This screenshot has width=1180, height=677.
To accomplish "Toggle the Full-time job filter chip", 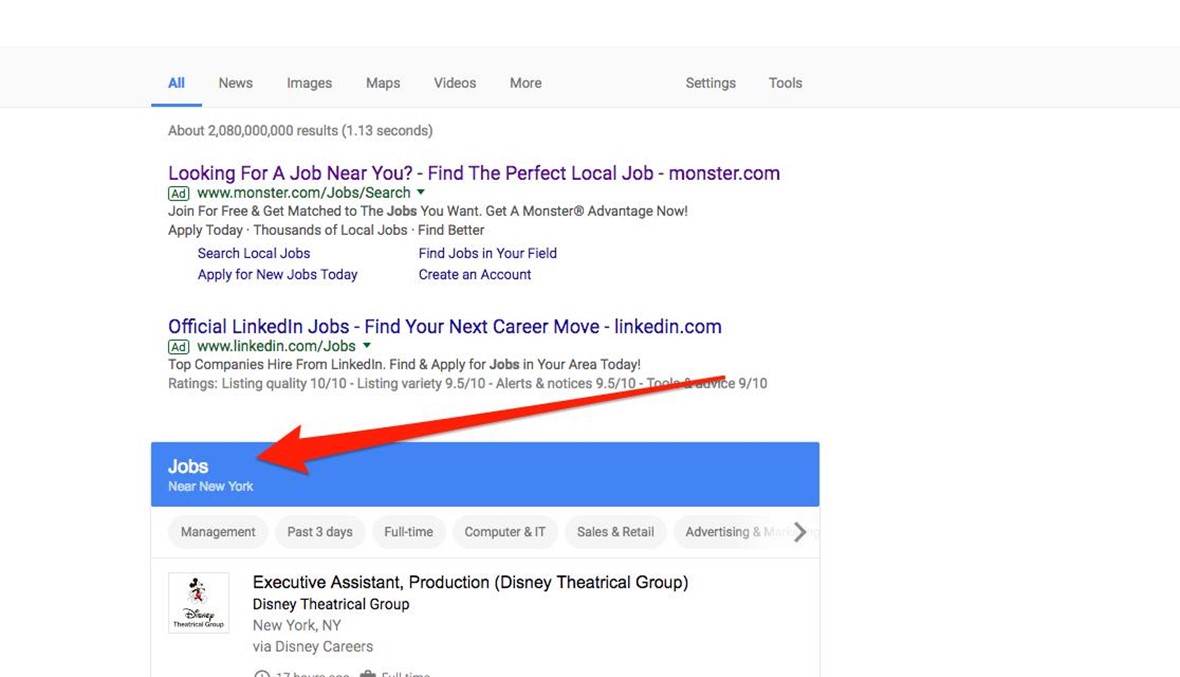I will 408,532.
